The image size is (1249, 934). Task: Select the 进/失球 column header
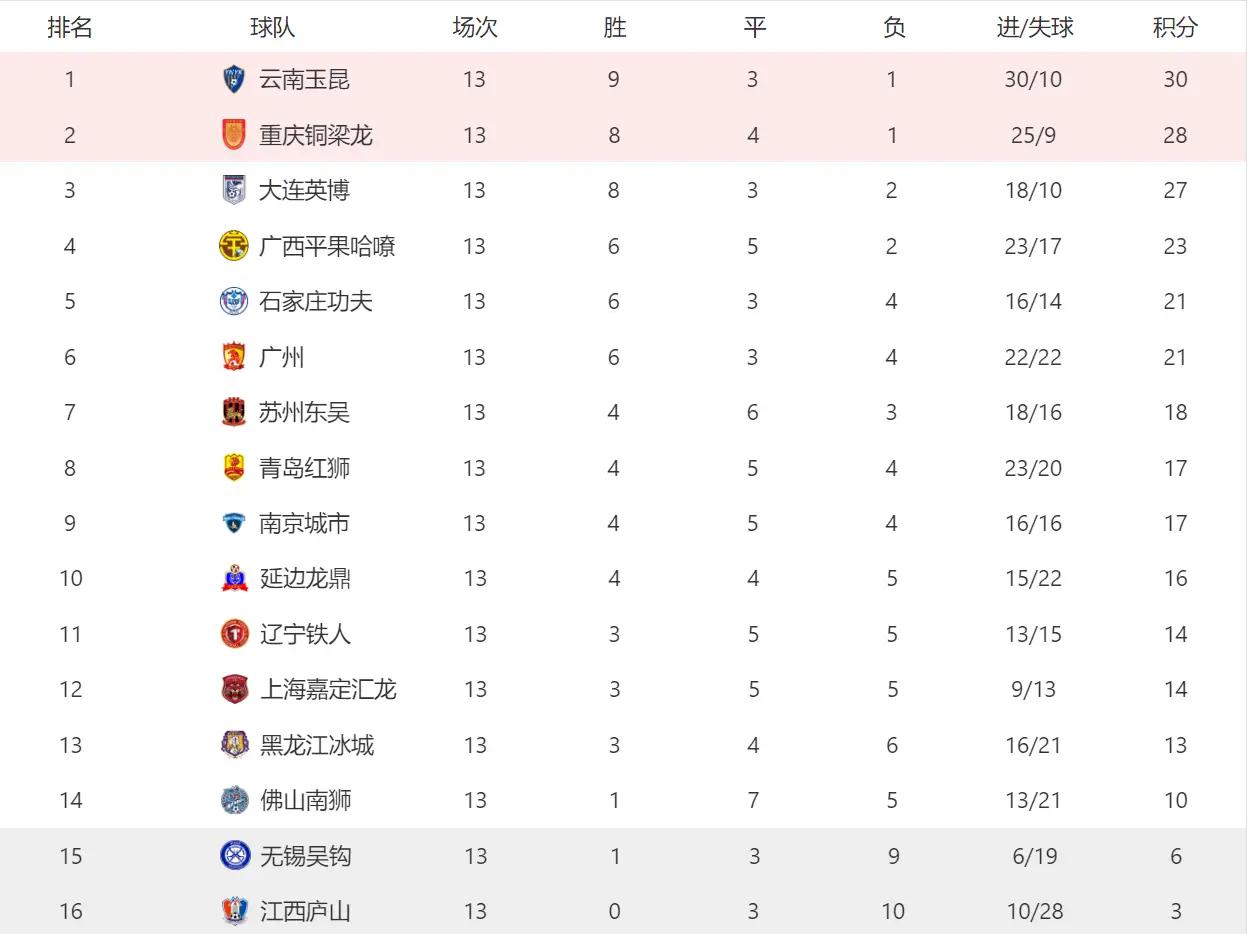coord(1034,27)
